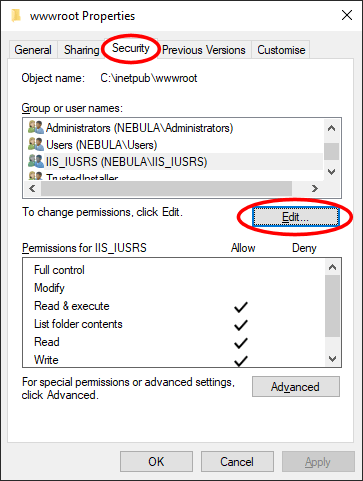Click the IIS_IUSRS group icon
Image resolution: width=363 pixels, height=481 pixels.
click(36, 161)
